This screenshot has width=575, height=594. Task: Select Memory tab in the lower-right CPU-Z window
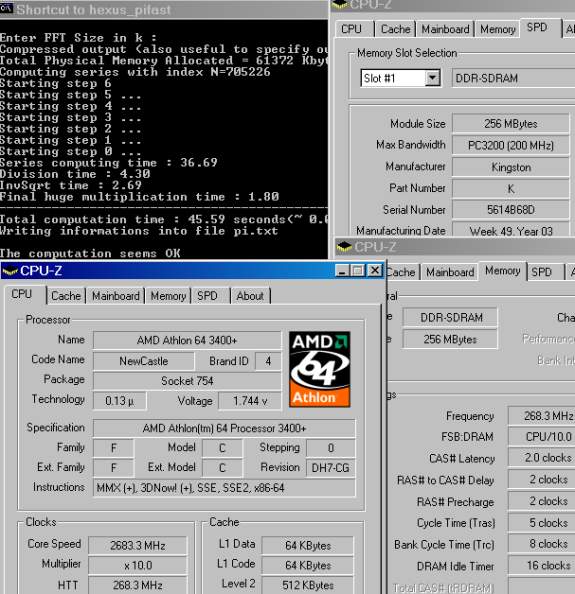point(503,271)
